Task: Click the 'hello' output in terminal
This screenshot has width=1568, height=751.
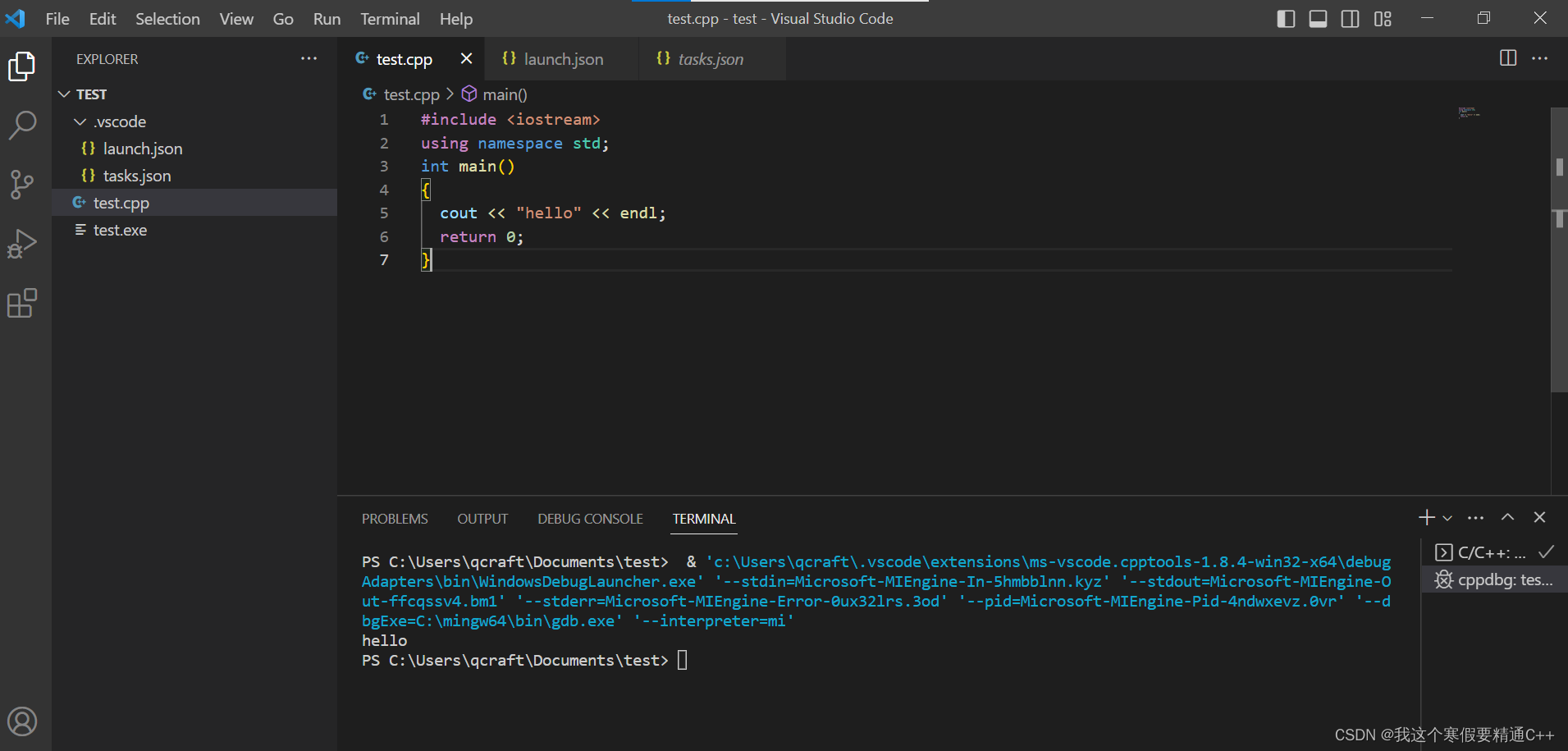Action: 384,640
